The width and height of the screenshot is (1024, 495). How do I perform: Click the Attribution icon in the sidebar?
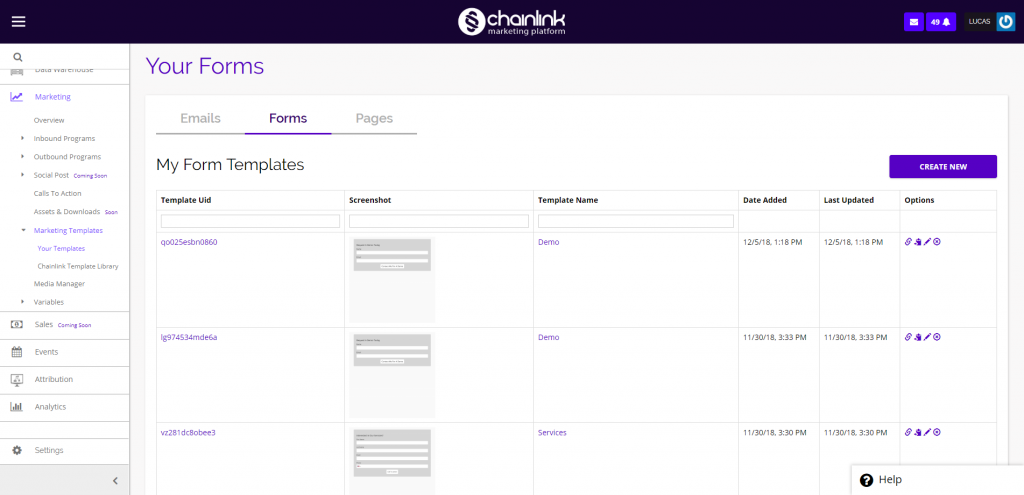[17, 379]
